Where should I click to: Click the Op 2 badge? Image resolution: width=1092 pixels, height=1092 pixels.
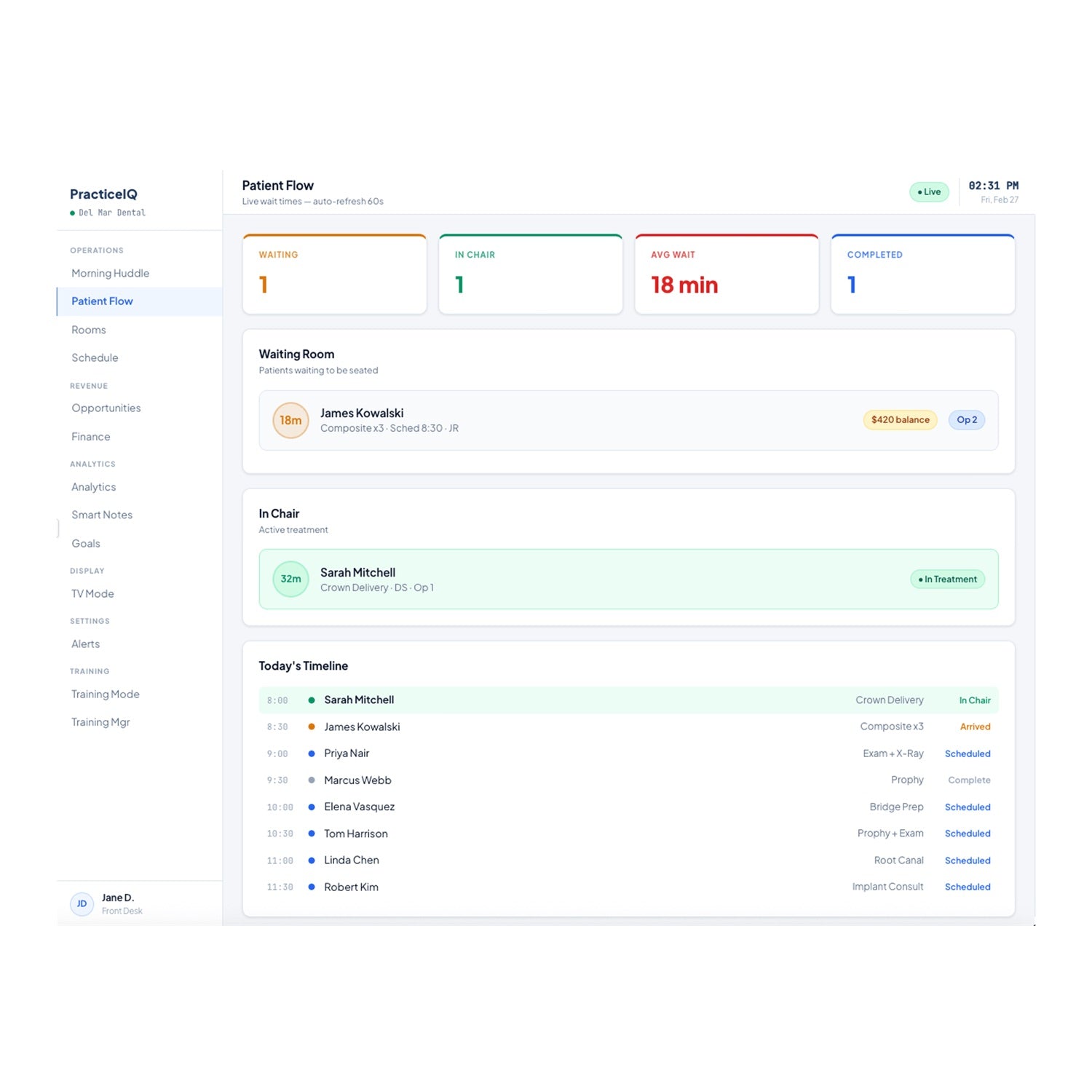pos(967,420)
